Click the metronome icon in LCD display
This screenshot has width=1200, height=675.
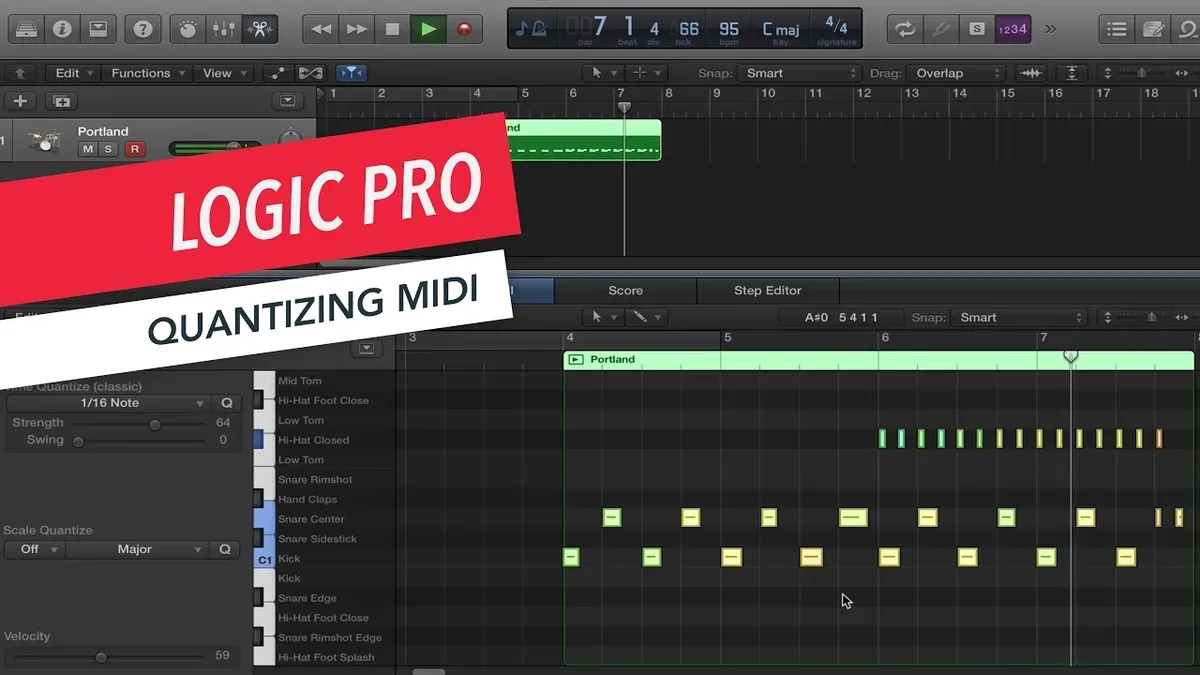(x=539, y=28)
